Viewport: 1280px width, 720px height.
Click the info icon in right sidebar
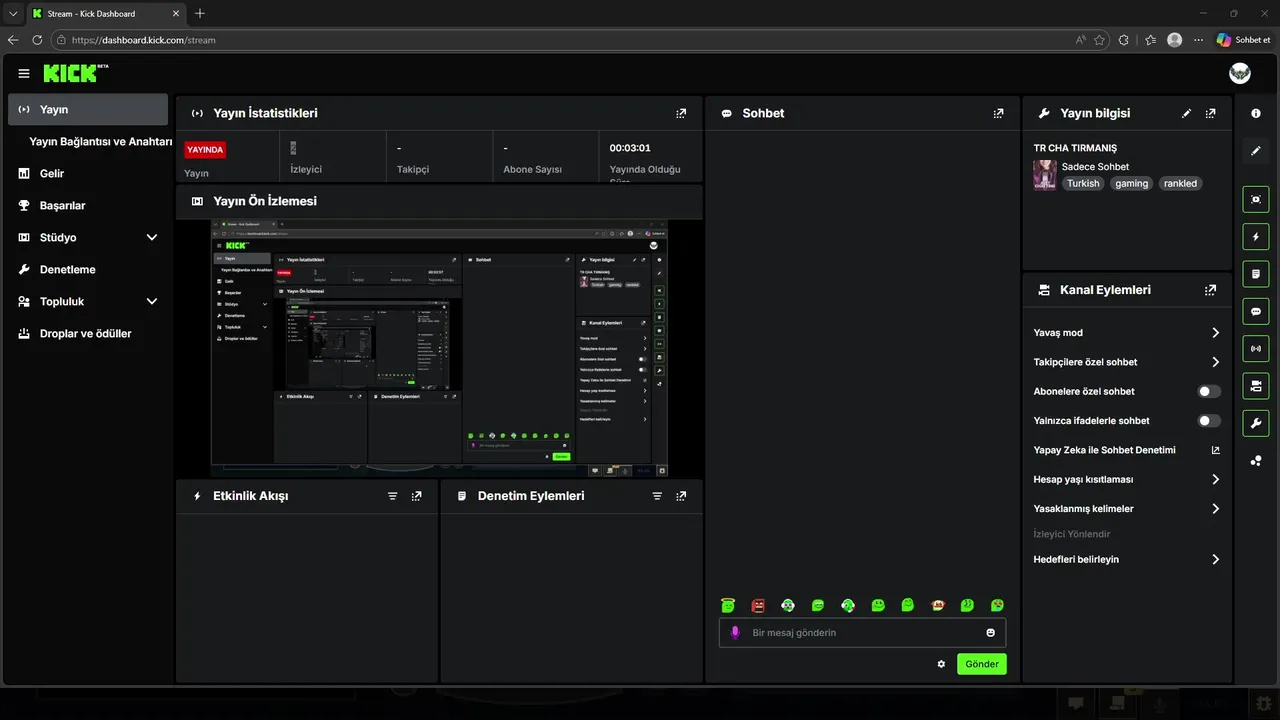[1256, 114]
